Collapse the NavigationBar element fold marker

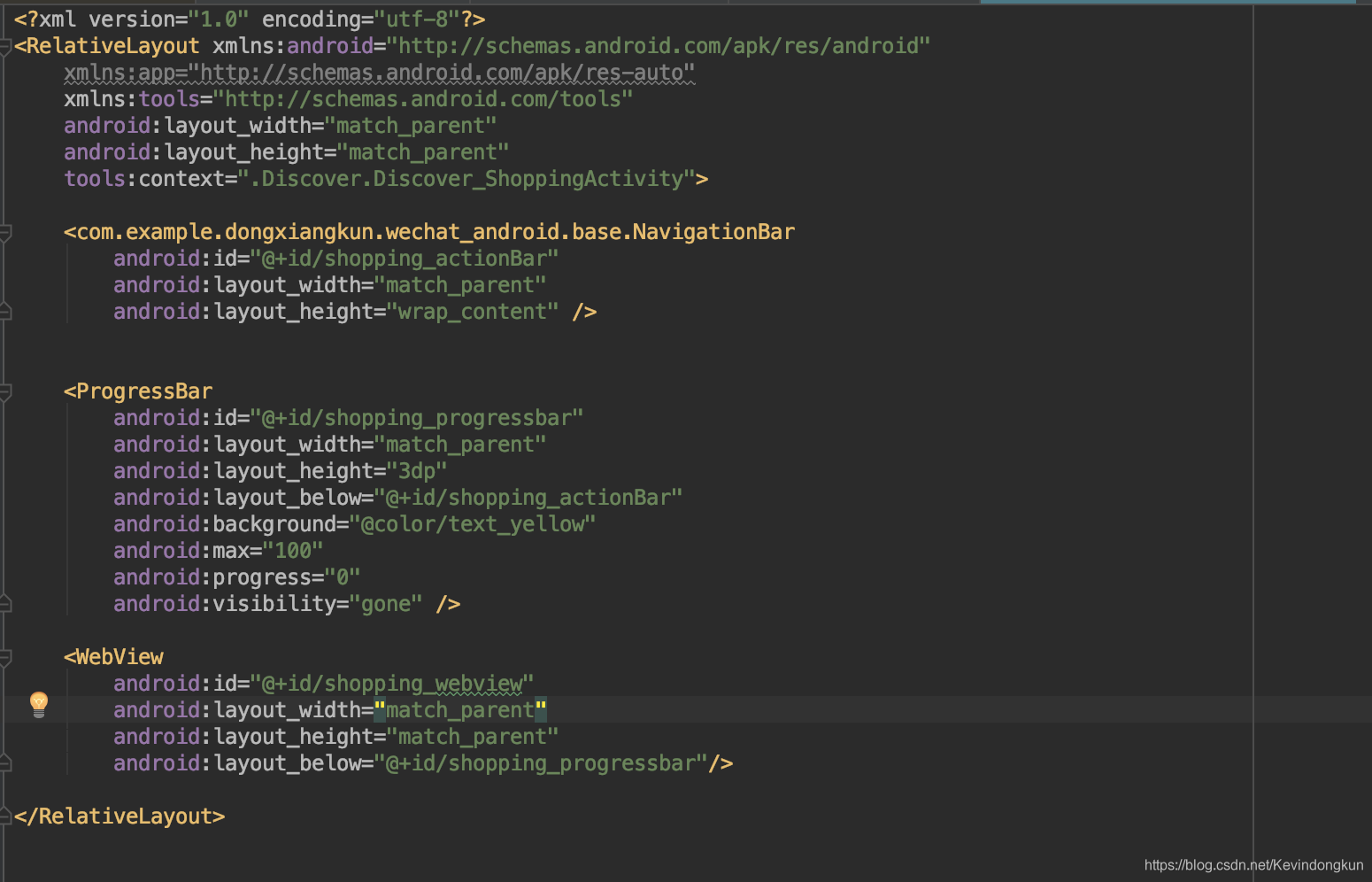point(4,233)
